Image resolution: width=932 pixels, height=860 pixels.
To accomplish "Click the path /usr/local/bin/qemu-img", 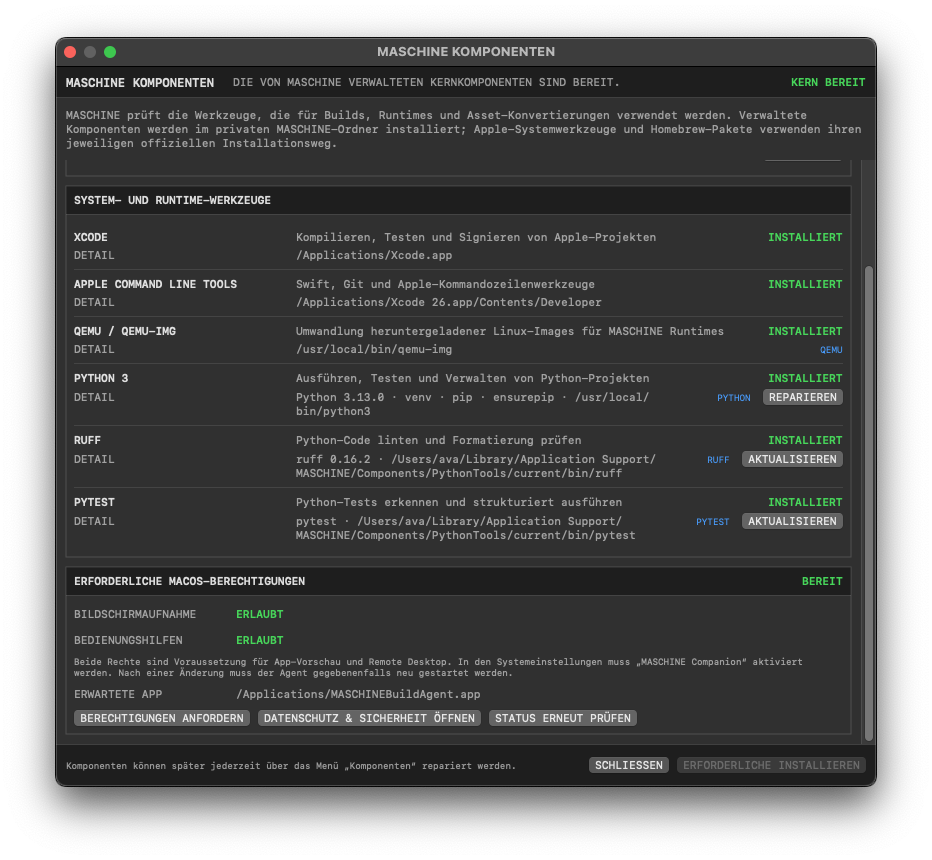I will tap(374, 349).
